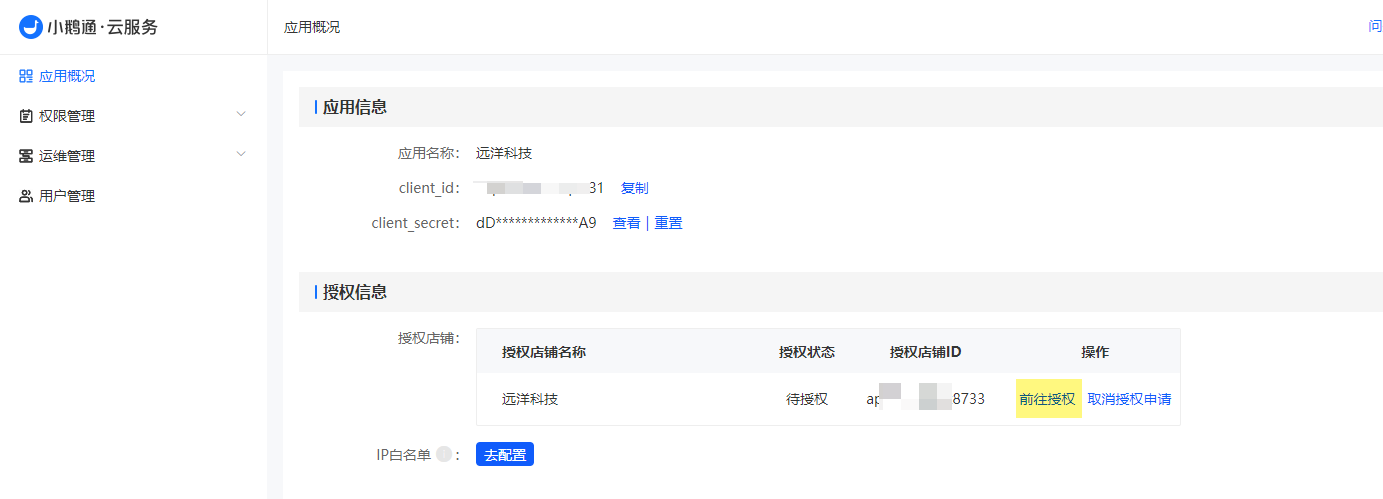This screenshot has width=1383, height=499.
Task: Click the 运维管理 server icon
Action: pyautogui.click(x=26, y=156)
